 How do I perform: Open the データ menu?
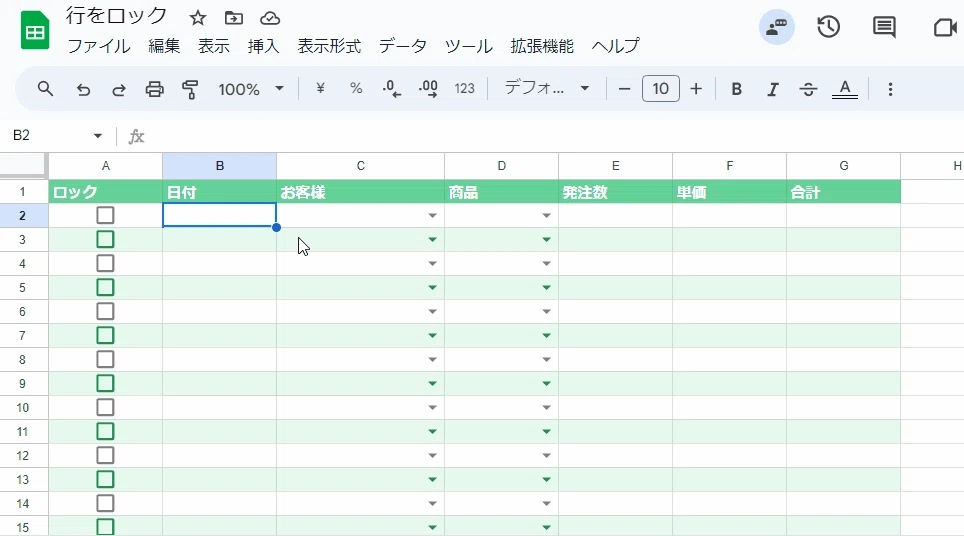pos(403,46)
